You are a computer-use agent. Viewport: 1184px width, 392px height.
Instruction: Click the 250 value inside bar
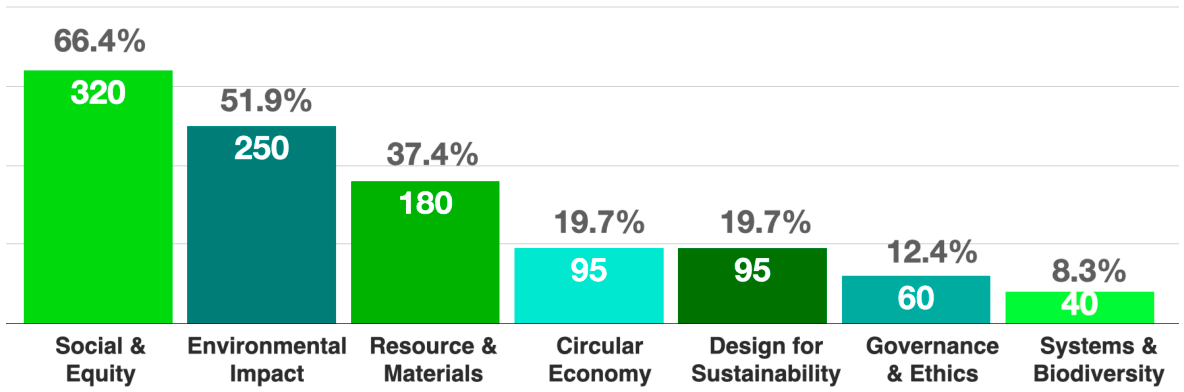261,148
